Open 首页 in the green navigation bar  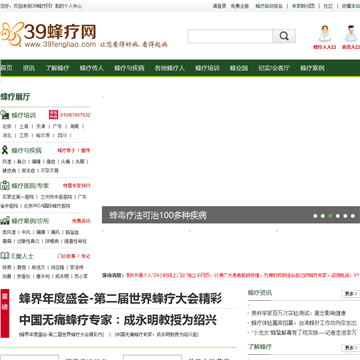click(6, 68)
